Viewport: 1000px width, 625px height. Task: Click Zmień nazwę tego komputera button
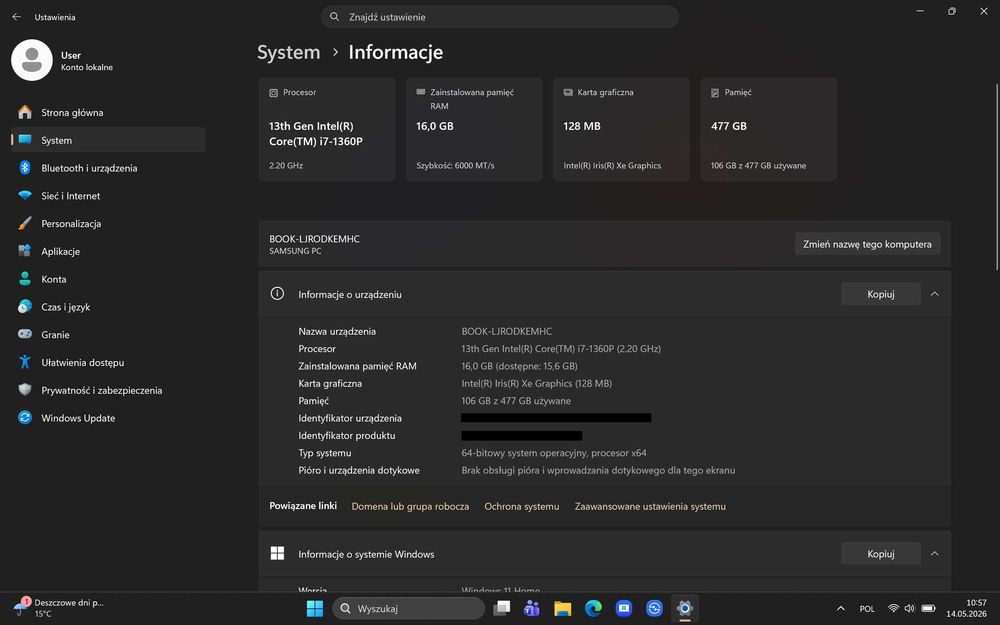click(867, 244)
